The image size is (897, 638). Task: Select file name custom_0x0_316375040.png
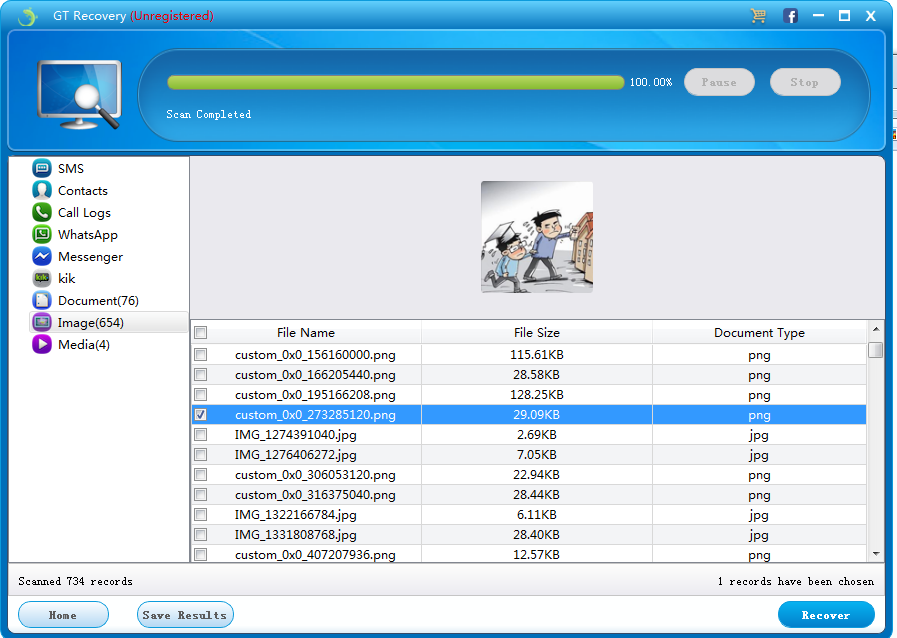315,495
